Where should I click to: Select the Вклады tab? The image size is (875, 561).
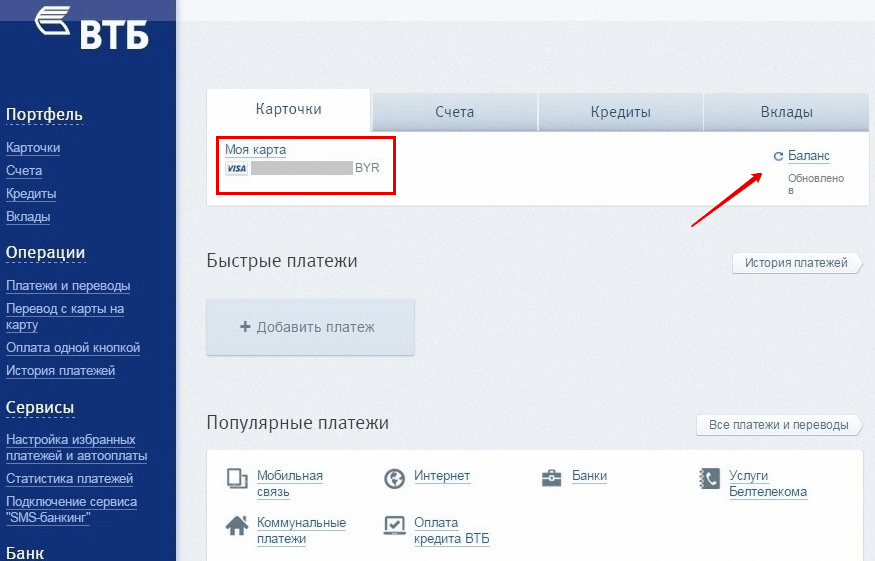point(785,112)
